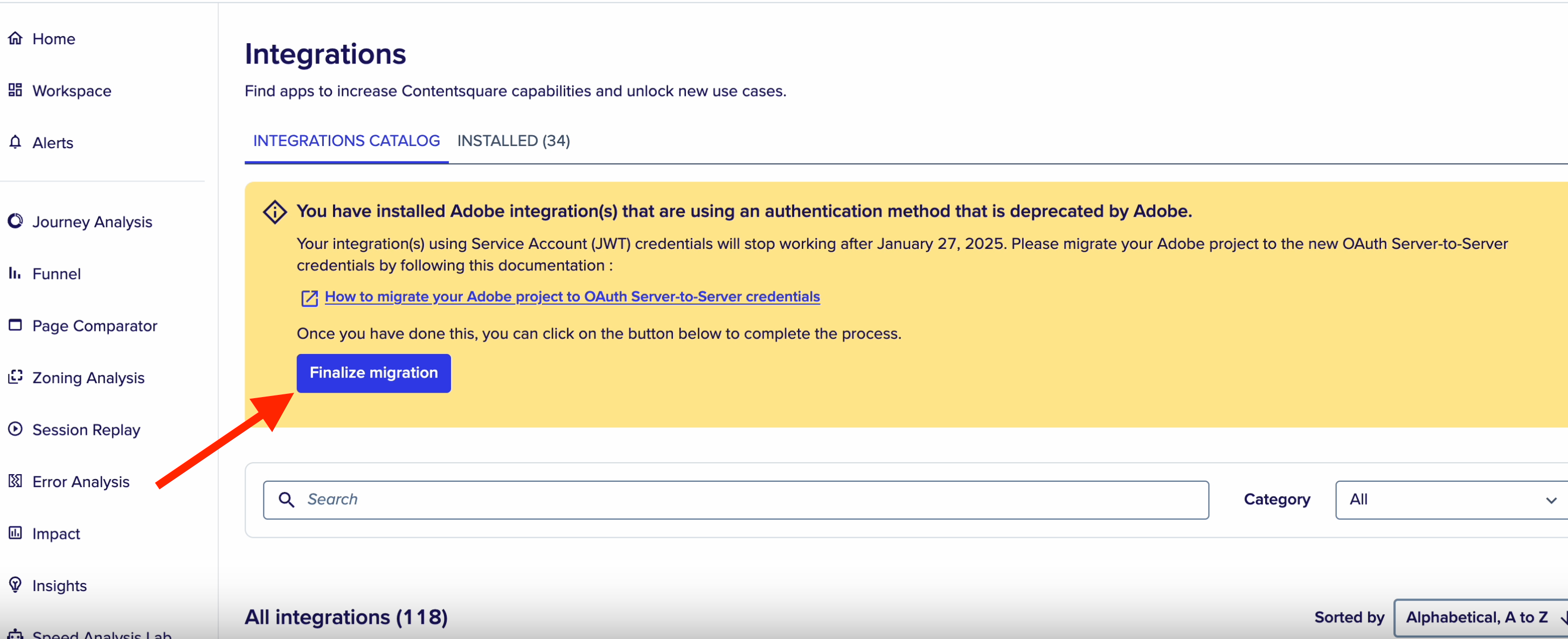Click the Home house icon

(15, 38)
